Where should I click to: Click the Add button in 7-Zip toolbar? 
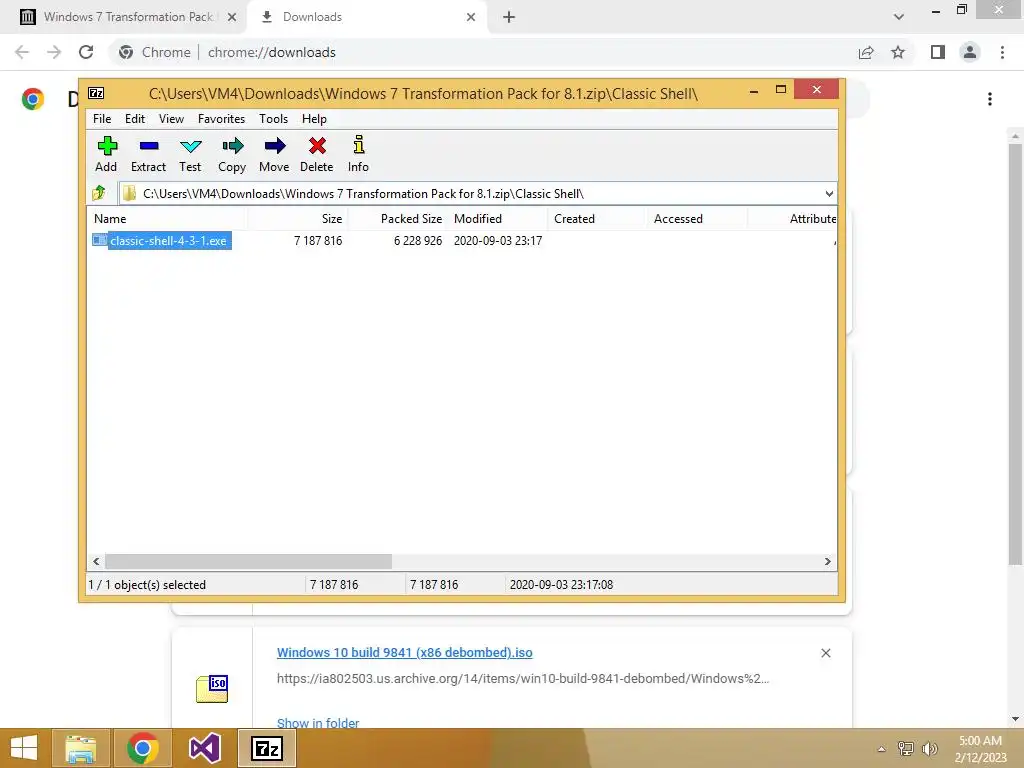pos(106,154)
